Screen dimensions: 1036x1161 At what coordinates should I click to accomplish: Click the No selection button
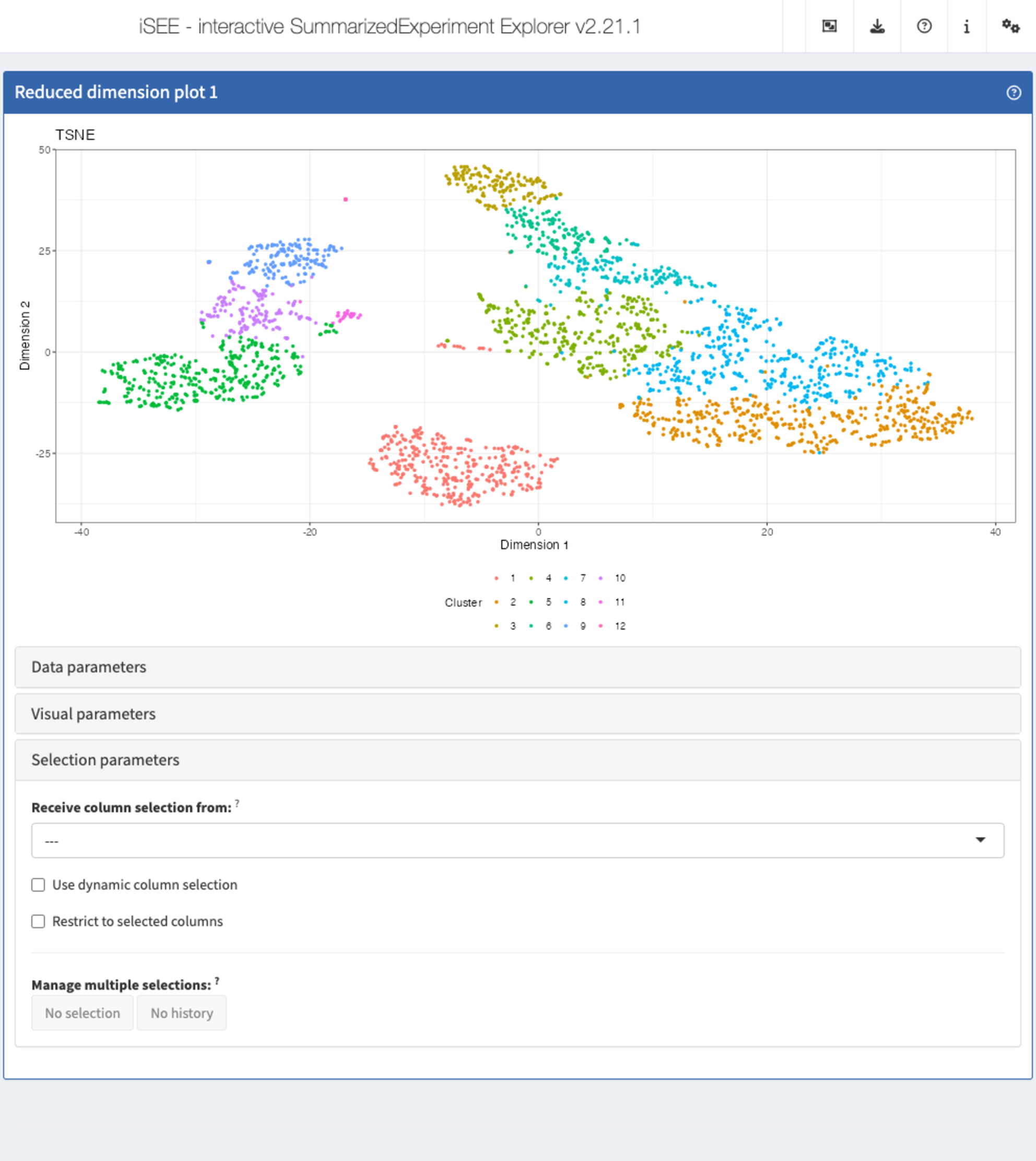point(83,1013)
